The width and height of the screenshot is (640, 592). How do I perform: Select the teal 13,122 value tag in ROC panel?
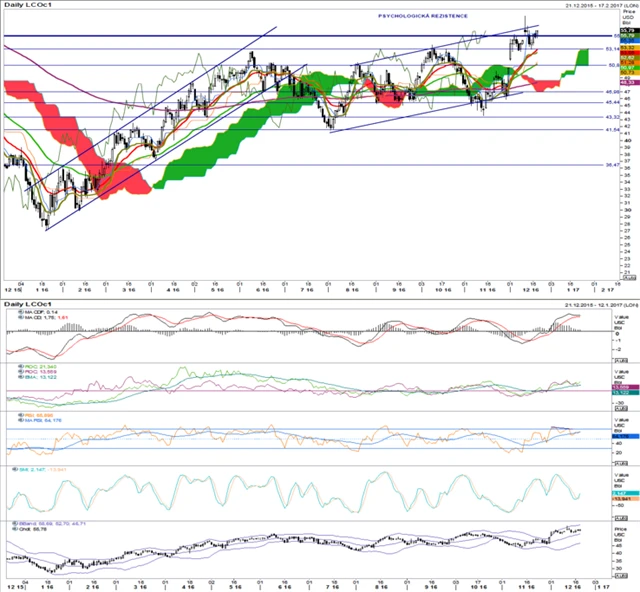coord(625,392)
